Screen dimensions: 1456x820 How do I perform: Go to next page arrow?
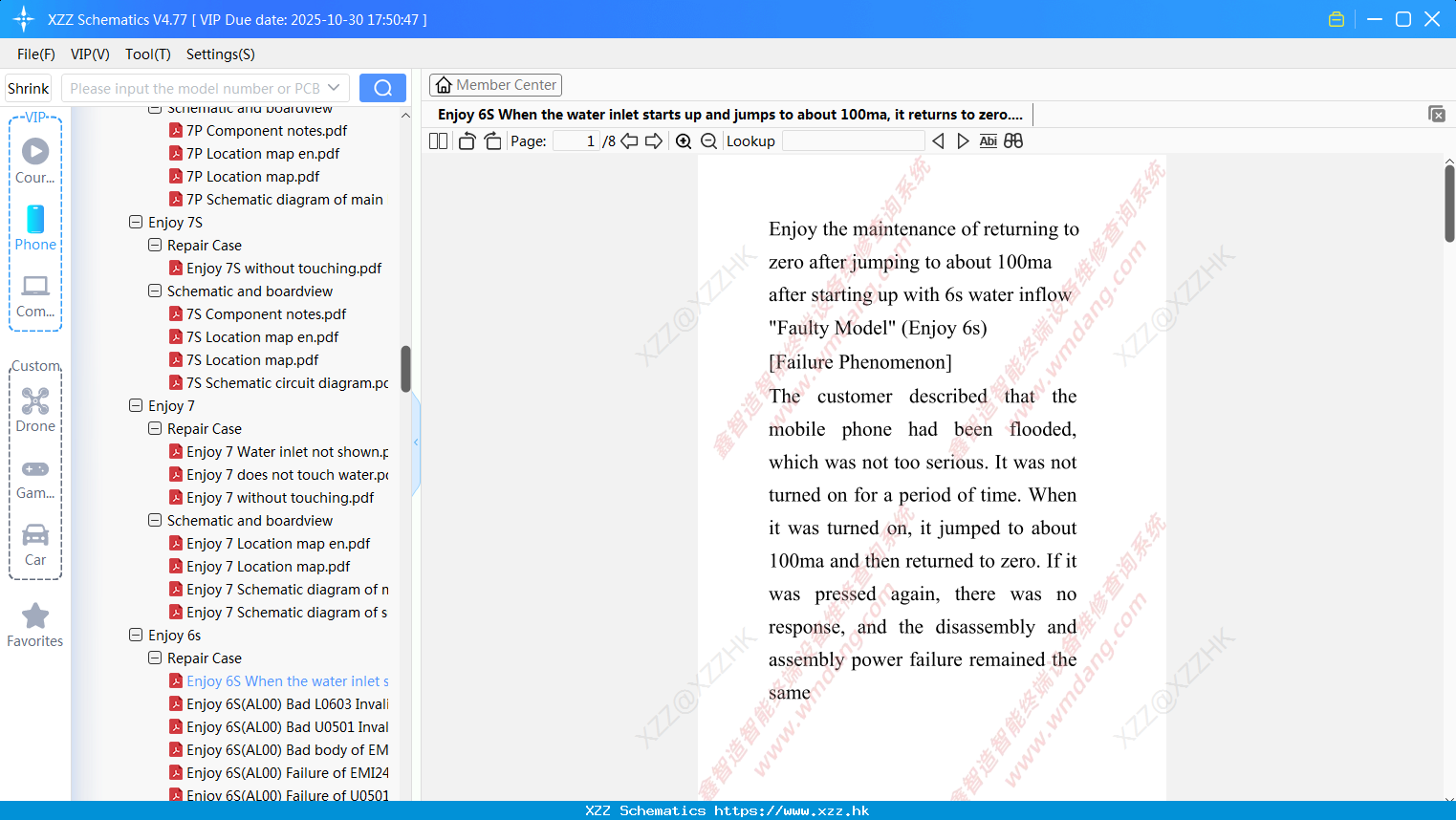coord(654,140)
